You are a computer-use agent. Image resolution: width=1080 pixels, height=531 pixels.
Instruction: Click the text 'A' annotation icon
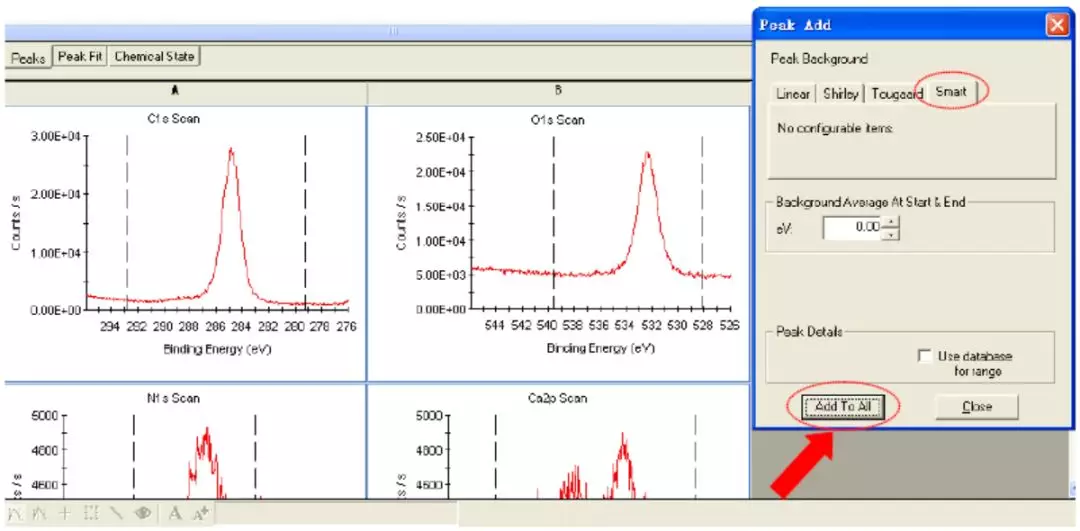174,513
